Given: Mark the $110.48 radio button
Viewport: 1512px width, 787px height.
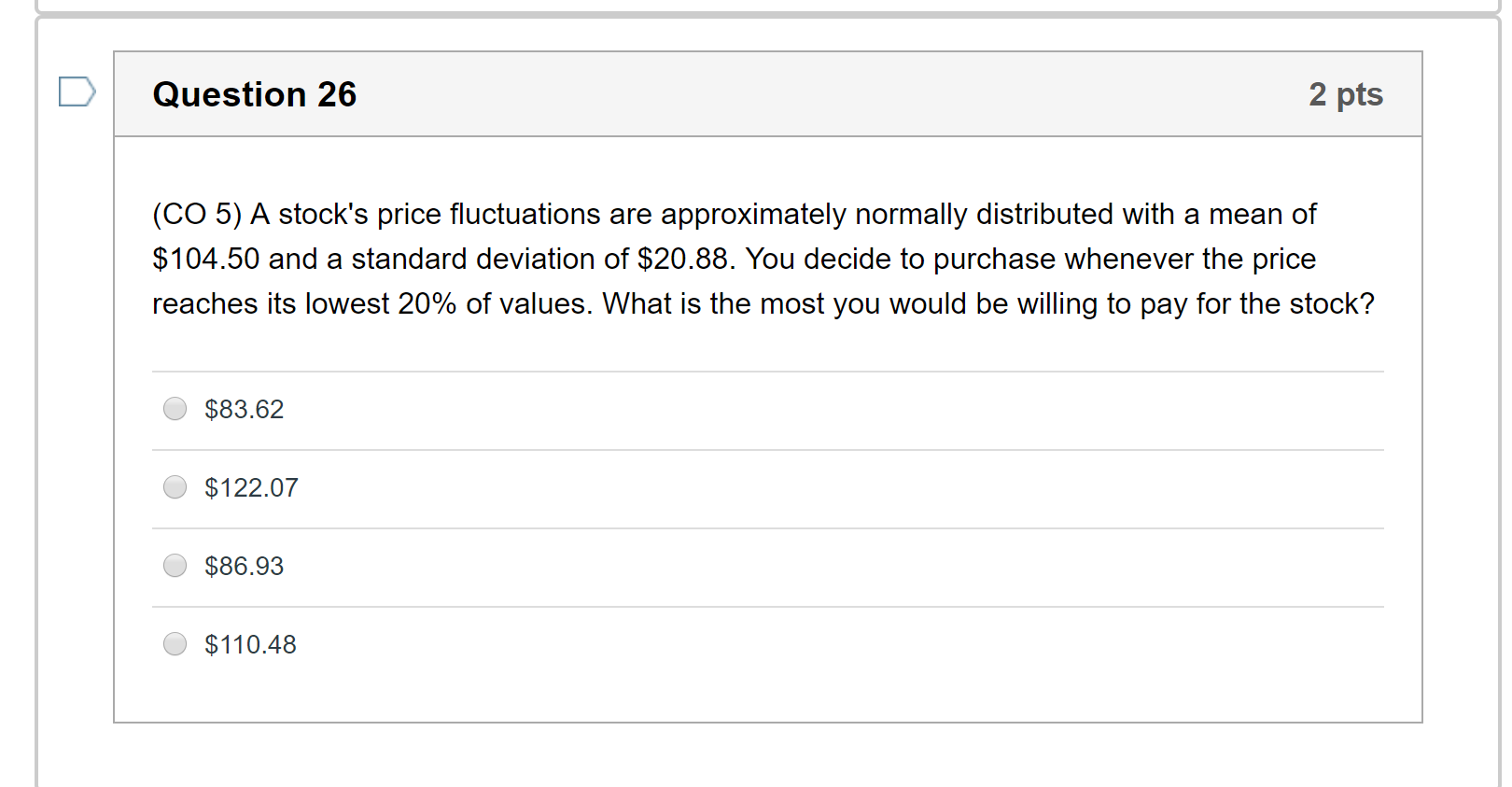Looking at the screenshot, I should click(x=175, y=644).
